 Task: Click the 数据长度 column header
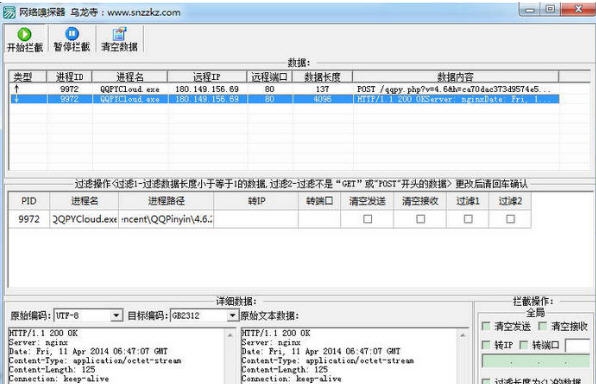322,77
